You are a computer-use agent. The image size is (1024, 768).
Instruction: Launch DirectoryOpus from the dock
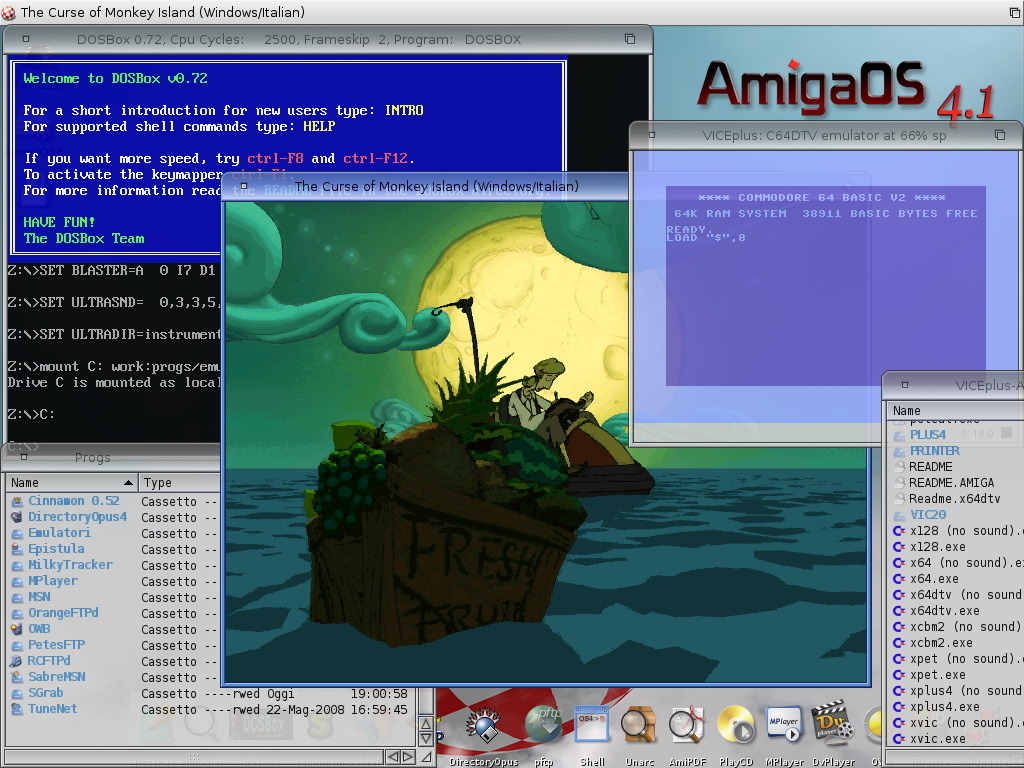pyautogui.click(x=484, y=729)
